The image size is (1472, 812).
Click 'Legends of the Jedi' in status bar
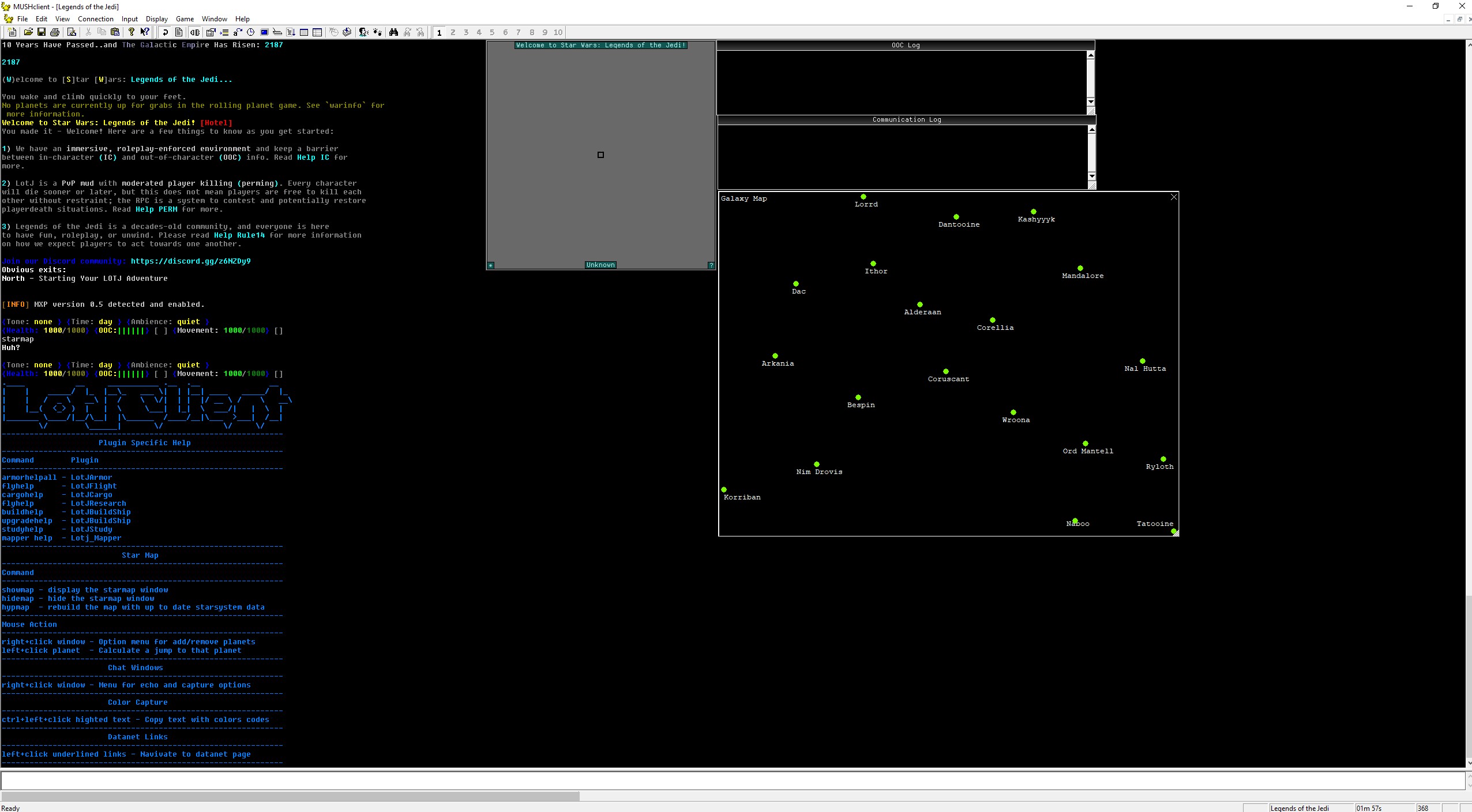click(x=1300, y=808)
